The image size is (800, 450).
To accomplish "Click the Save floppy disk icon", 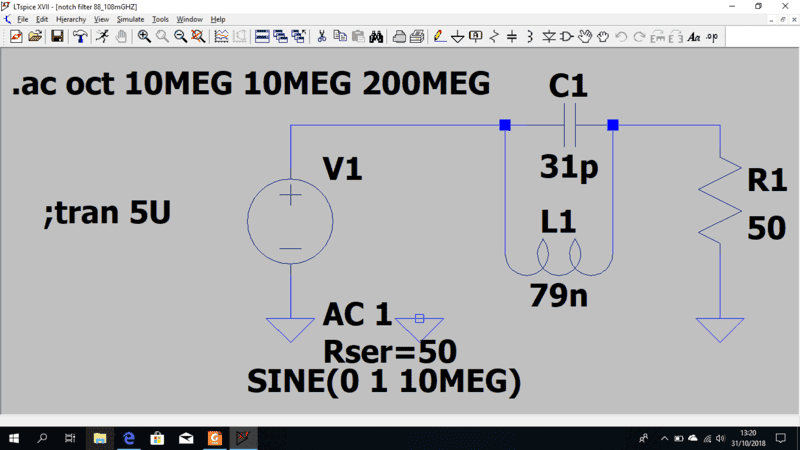I will tap(57, 37).
